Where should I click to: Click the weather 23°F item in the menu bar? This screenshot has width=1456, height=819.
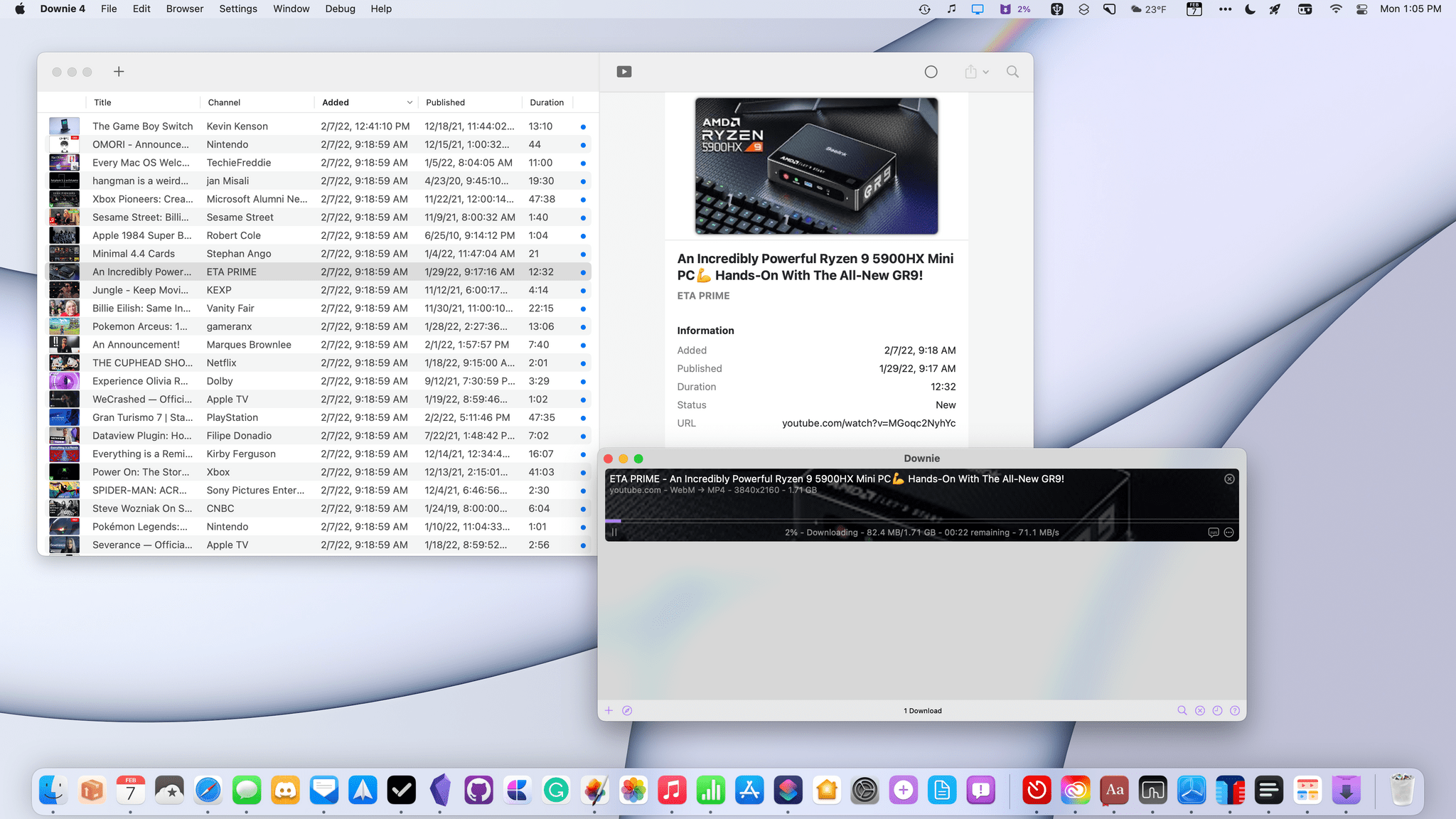point(1148,9)
